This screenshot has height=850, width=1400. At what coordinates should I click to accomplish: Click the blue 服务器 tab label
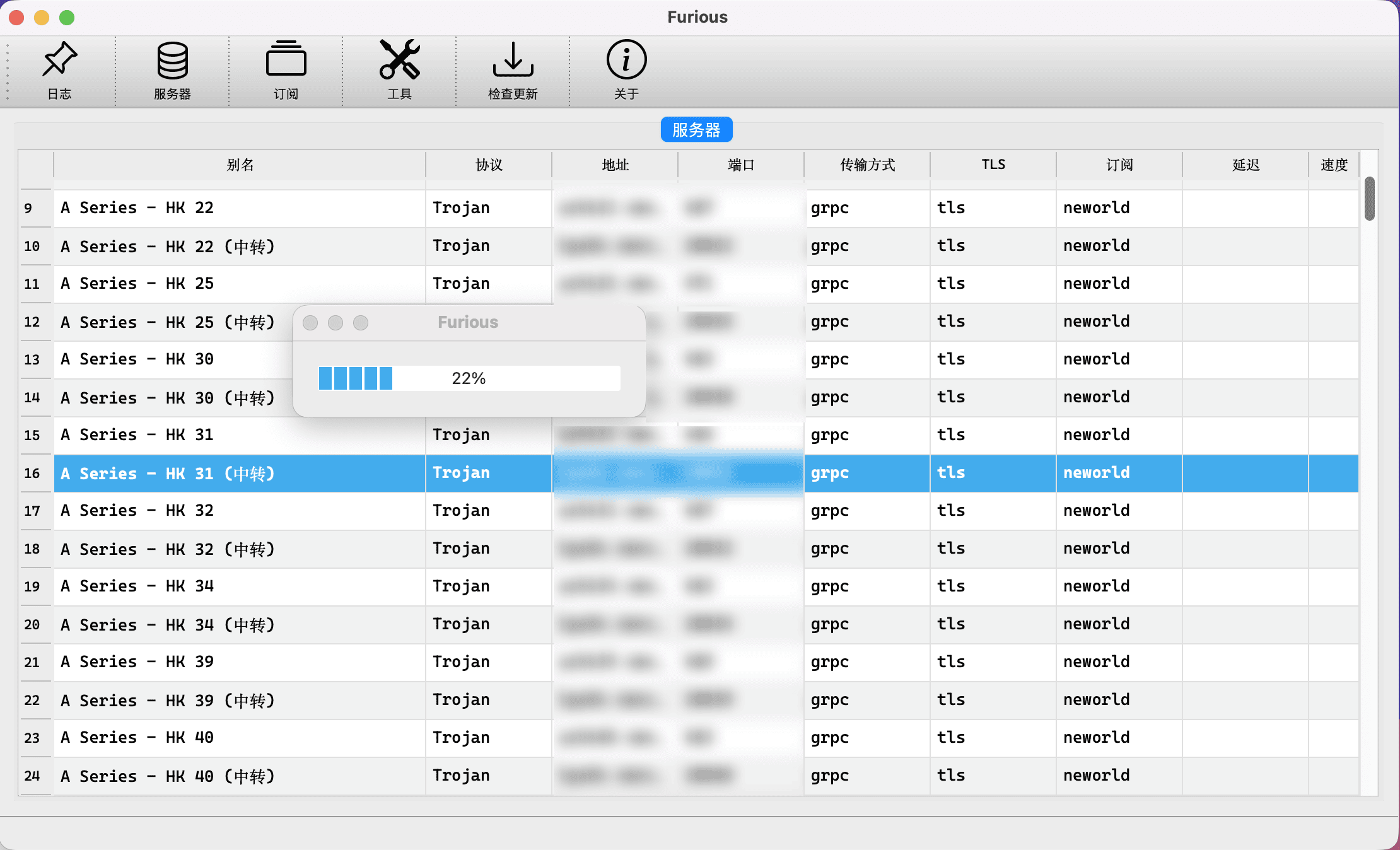click(696, 130)
